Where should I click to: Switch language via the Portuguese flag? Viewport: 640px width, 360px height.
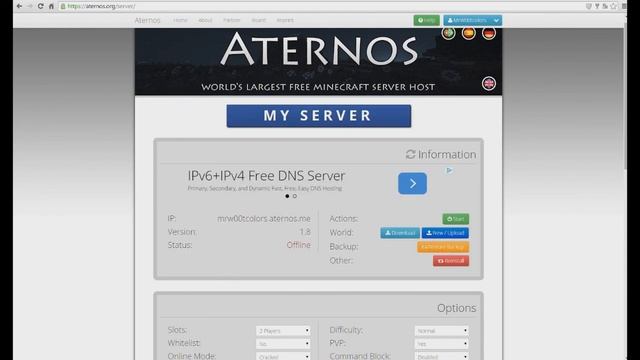click(x=449, y=33)
